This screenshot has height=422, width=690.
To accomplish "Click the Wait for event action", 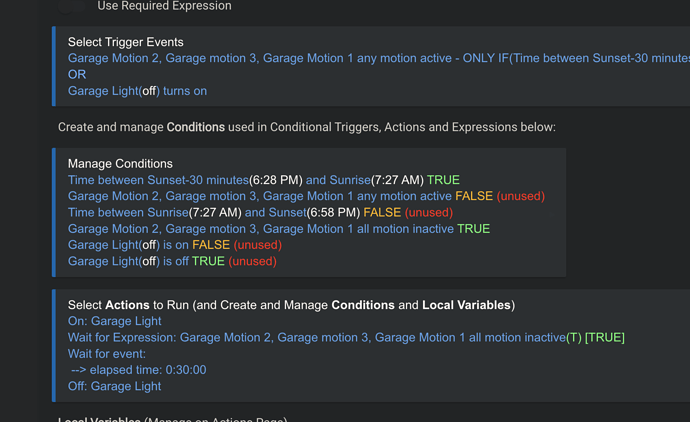I will click(x=107, y=354).
